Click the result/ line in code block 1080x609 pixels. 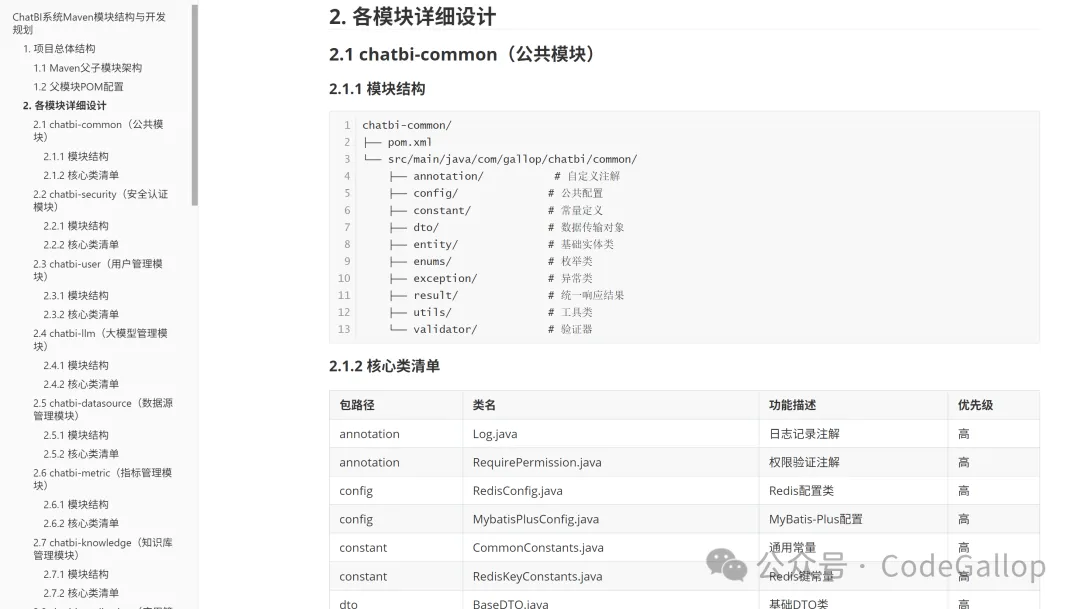click(x=507, y=295)
